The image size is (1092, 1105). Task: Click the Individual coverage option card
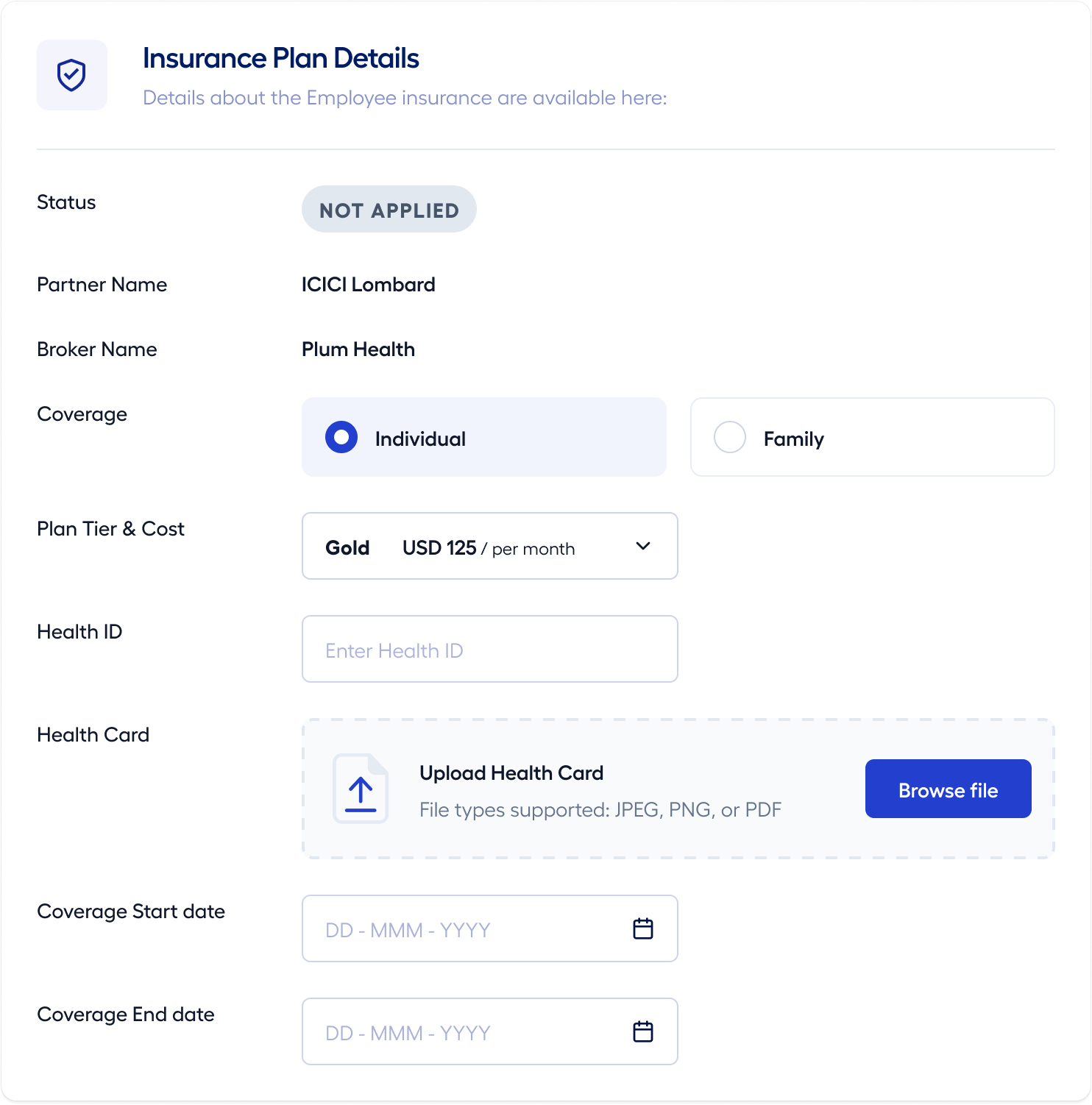[x=484, y=437]
